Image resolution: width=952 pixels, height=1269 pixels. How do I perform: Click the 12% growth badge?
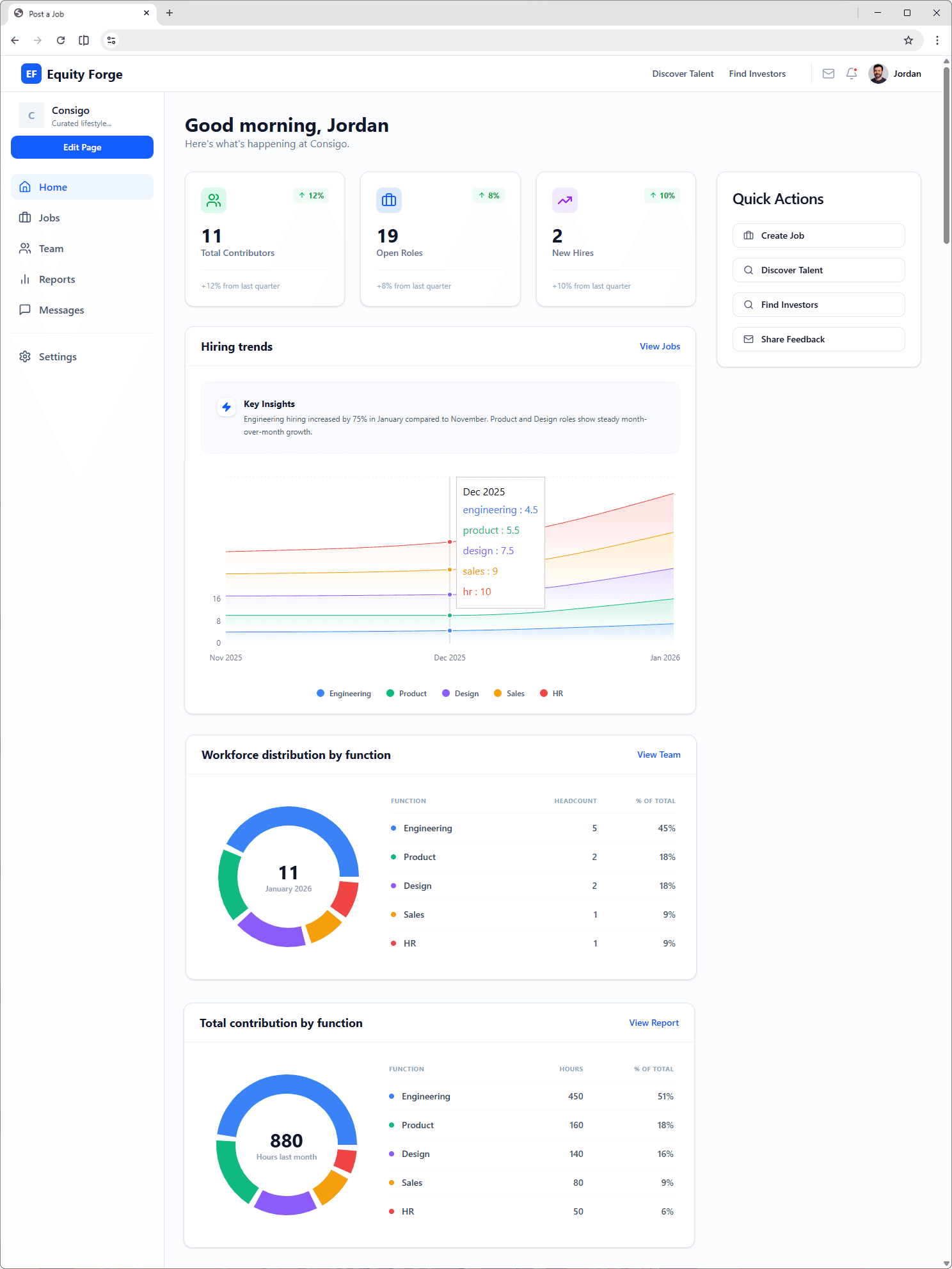point(311,196)
